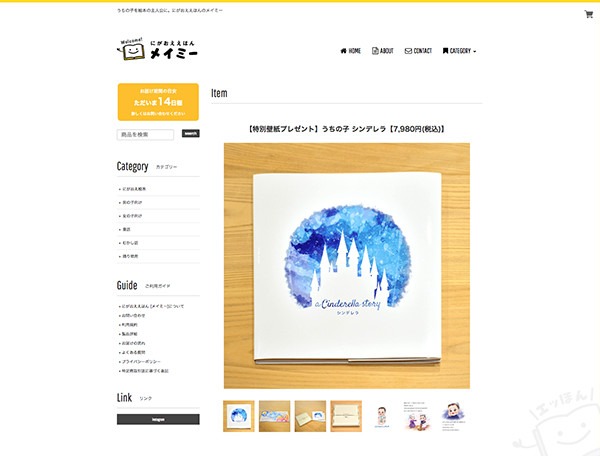The height and width of the screenshot is (456, 600).
Task: Go to HOME via house icon
Action: click(351, 51)
